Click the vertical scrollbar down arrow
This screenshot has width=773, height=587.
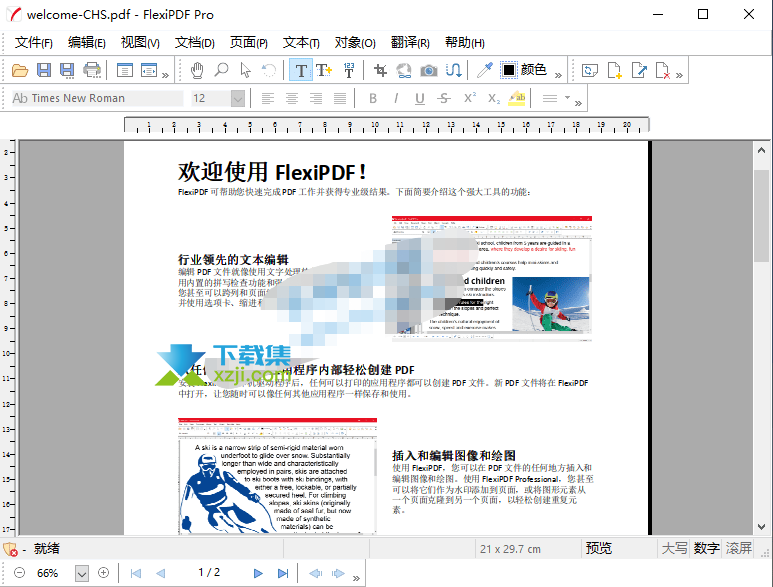pyautogui.click(x=761, y=527)
